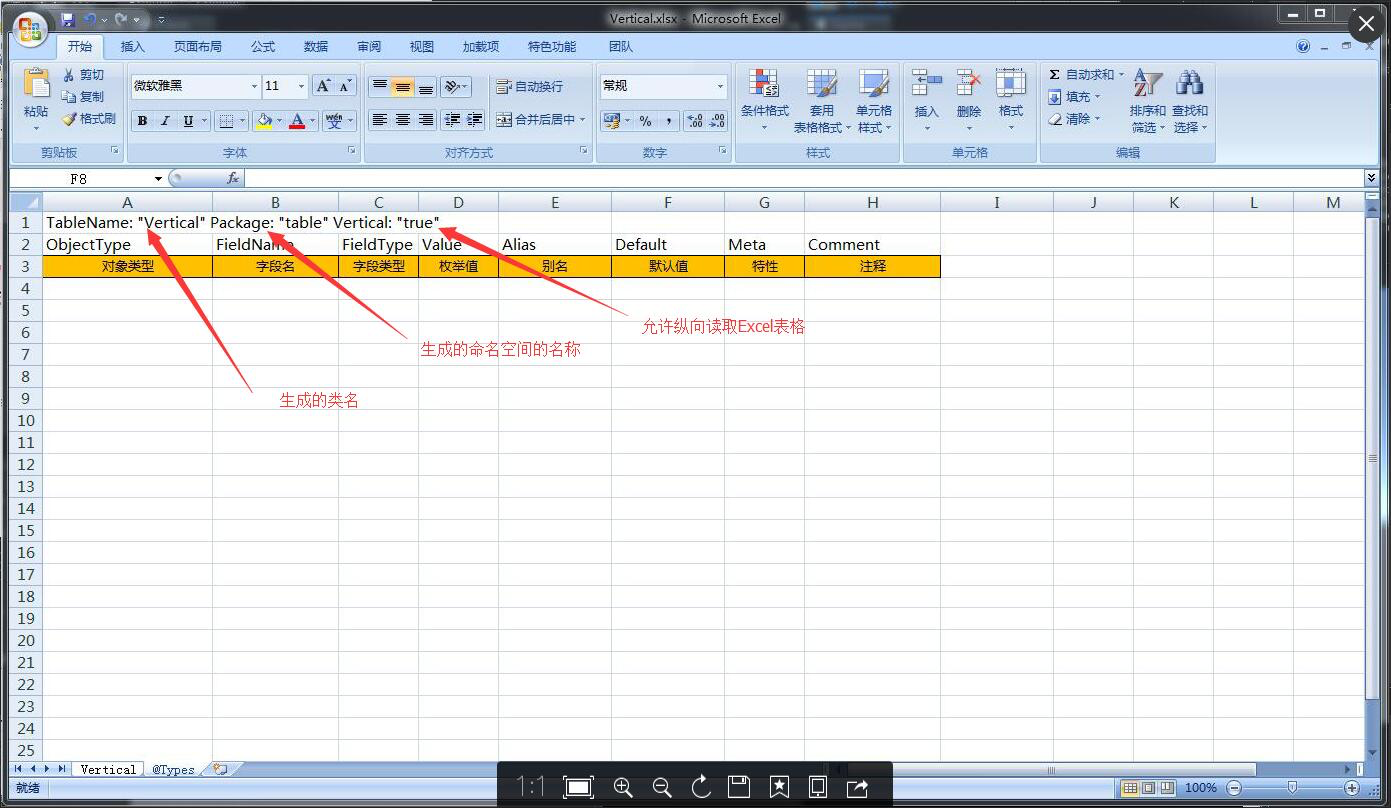Open Cell Styles (单元格样式)

click(x=874, y=100)
